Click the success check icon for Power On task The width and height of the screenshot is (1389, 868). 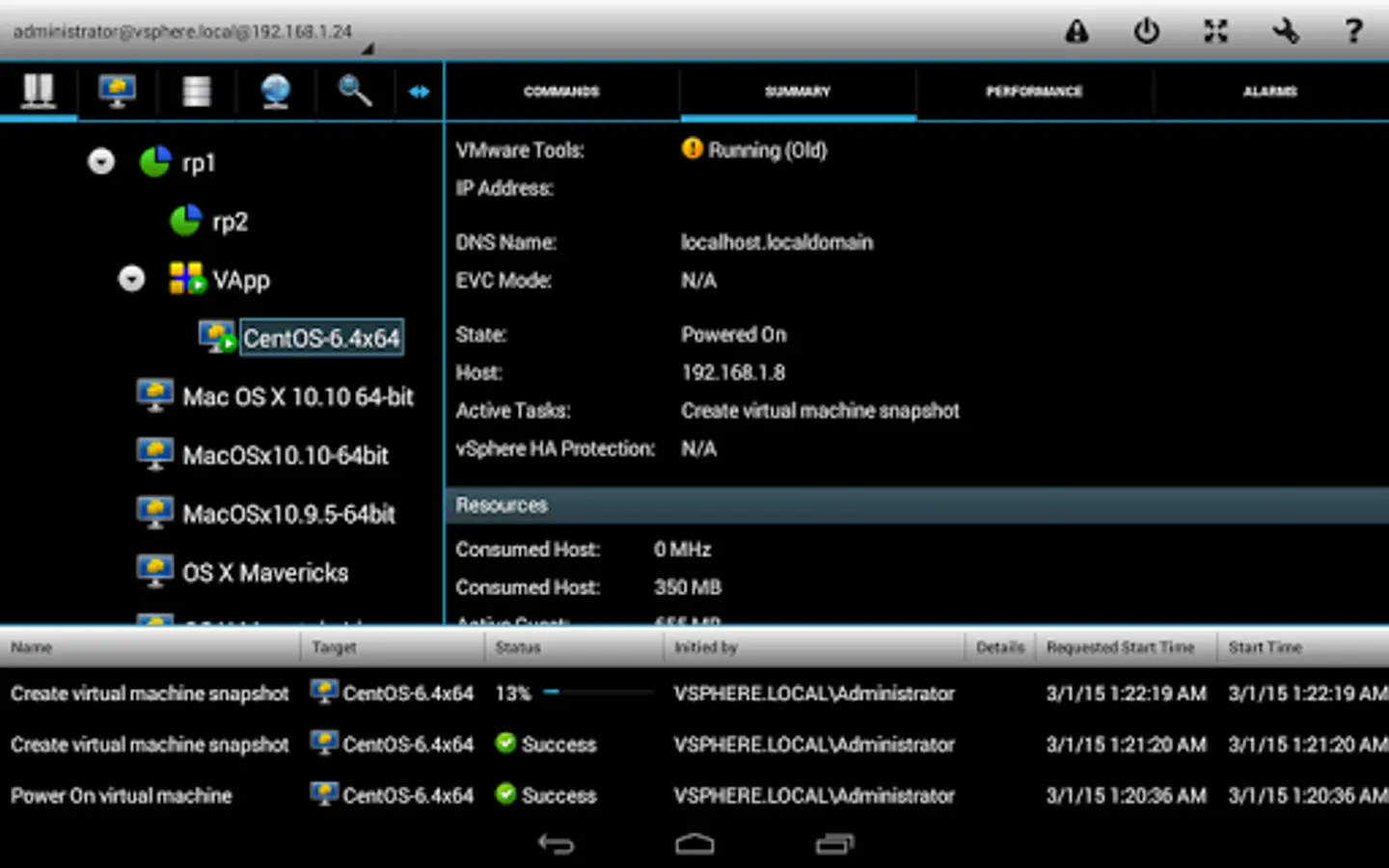click(x=505, y=794)
